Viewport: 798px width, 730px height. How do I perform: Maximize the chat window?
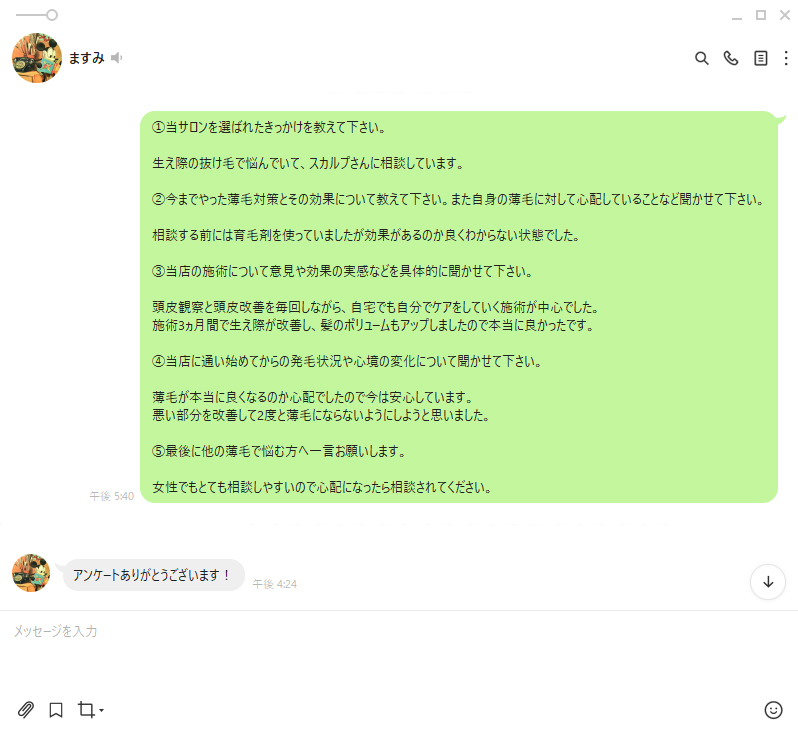[760, 15]
